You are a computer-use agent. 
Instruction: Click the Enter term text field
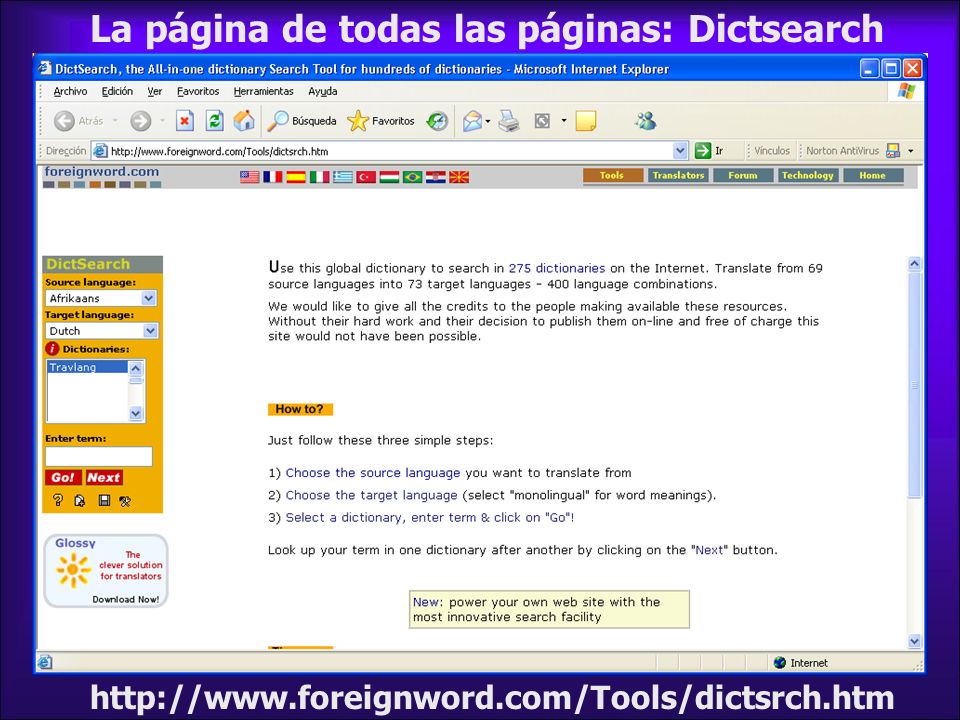point(99,457)
